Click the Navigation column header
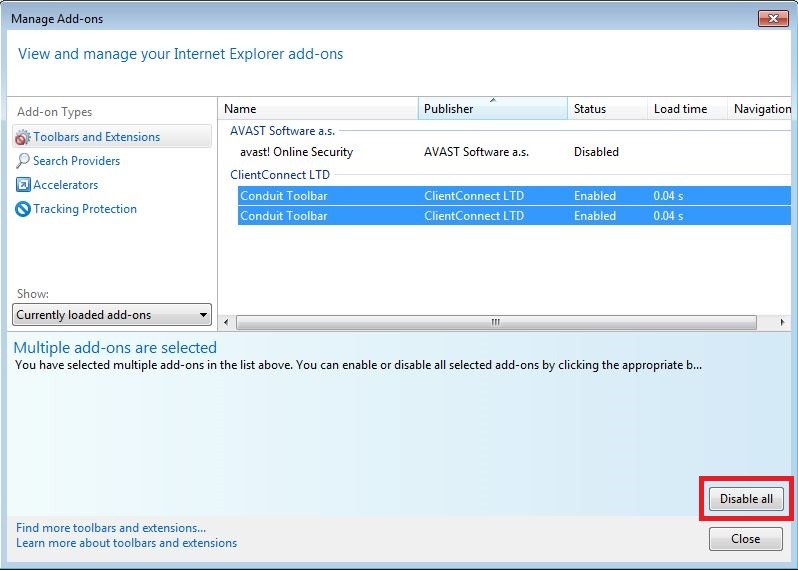The height and width of the screenshot is (570, 798). [x=759, y=109]
